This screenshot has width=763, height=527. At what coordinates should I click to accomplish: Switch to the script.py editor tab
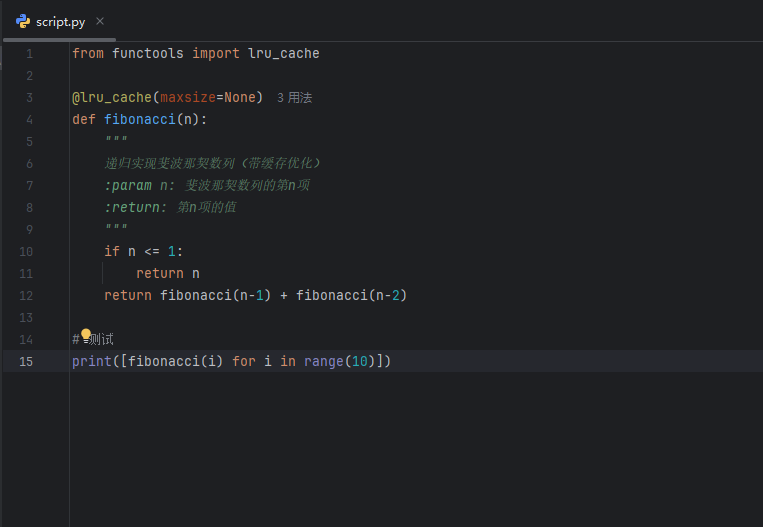click(x=60, y=21)
